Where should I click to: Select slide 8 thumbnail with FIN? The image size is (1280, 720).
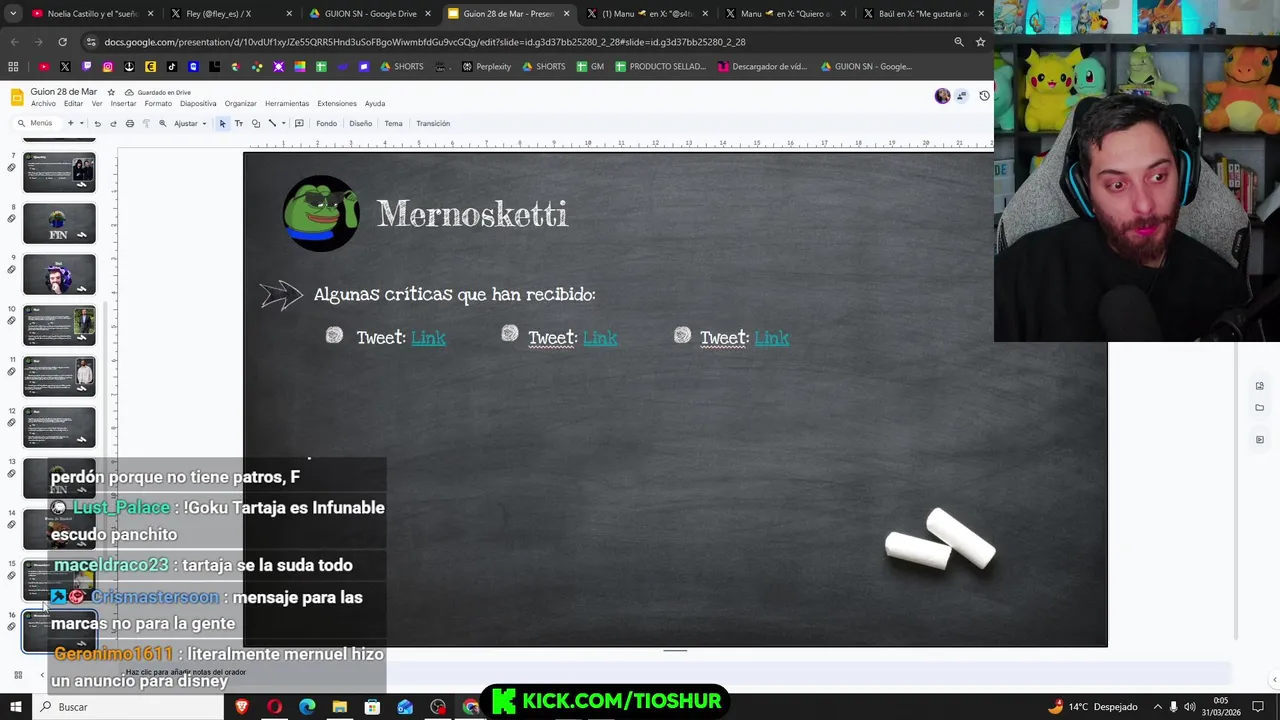[x=59, y=224]
